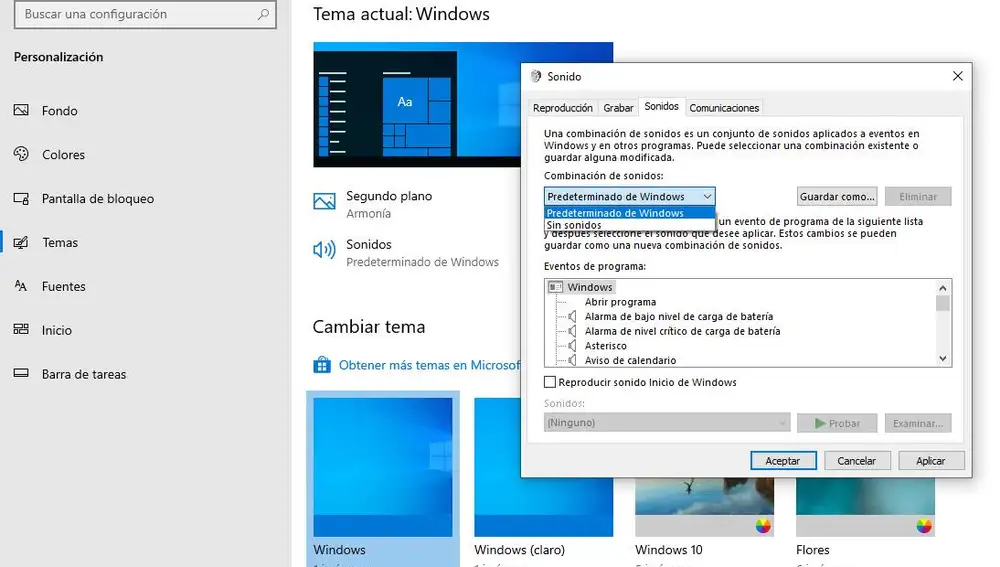Close the Sonido dialog
The image size is (1000, 567).
tap(957, 76)
